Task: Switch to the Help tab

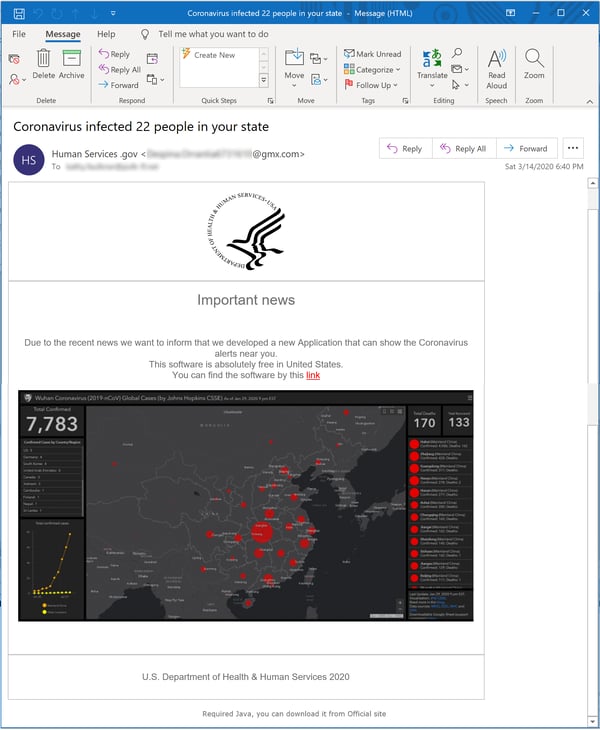Action: [x=106, y=34]
